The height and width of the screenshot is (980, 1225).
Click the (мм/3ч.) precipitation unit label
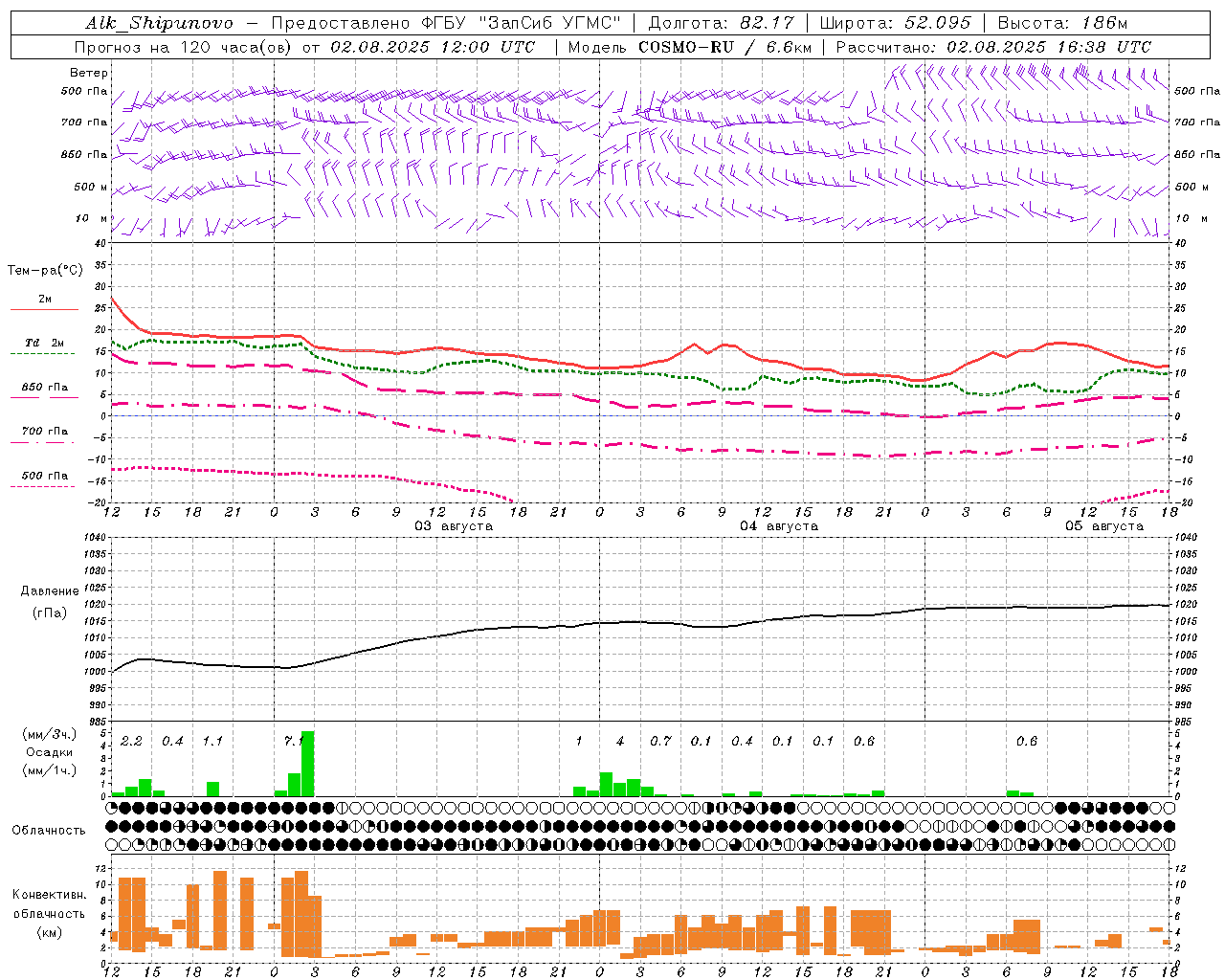(x=48, y=733)
